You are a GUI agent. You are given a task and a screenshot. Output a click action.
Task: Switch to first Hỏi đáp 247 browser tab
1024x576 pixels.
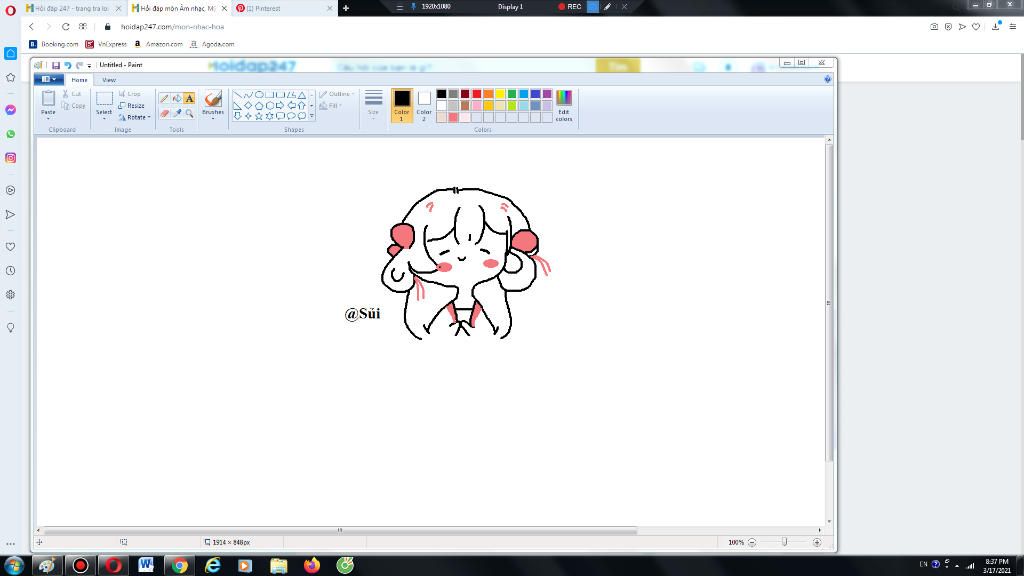click(x=72, y=8)
